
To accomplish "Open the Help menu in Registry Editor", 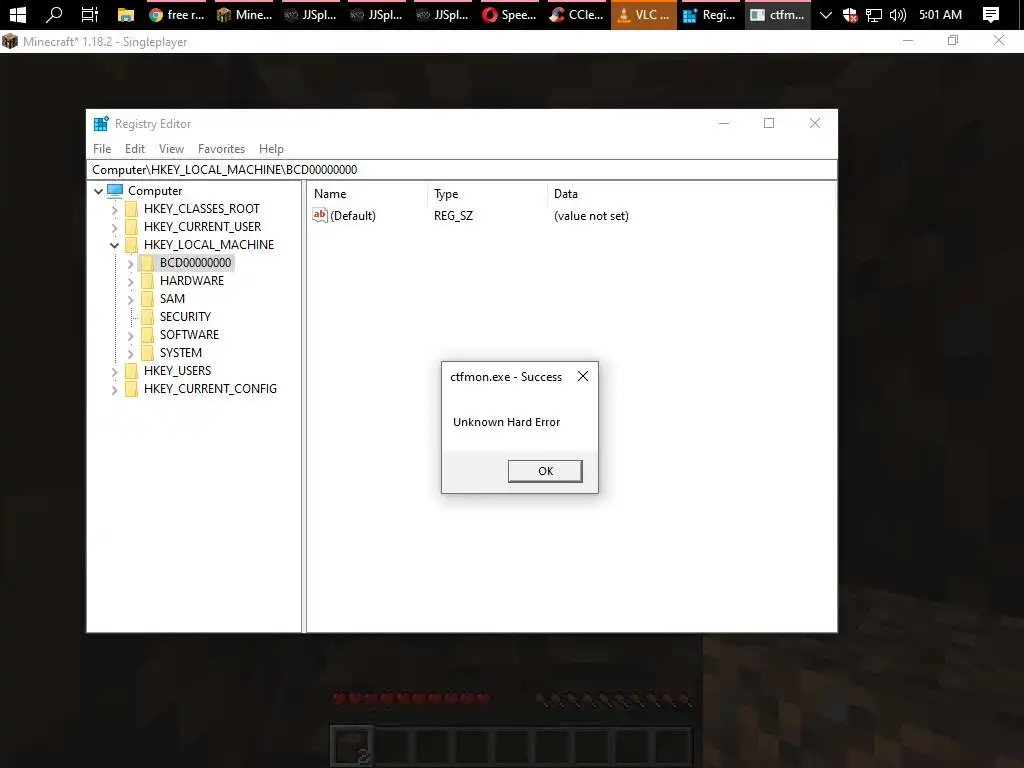I will coord(271,149).
